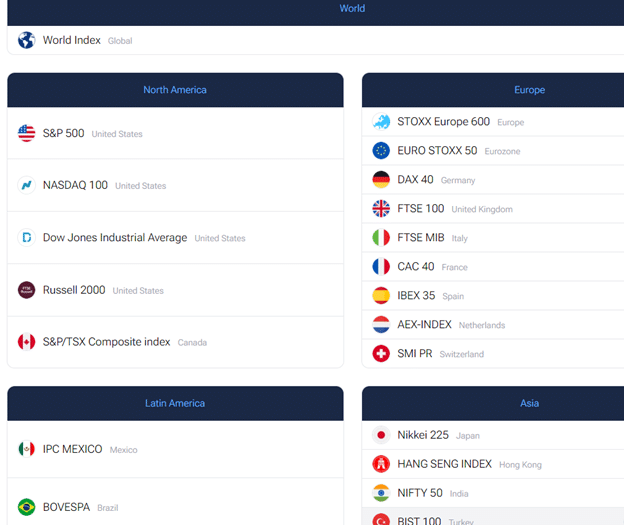
Task: Click the Hong Kong flag icon for HANG SENG
Action: [x=381, y=464]
